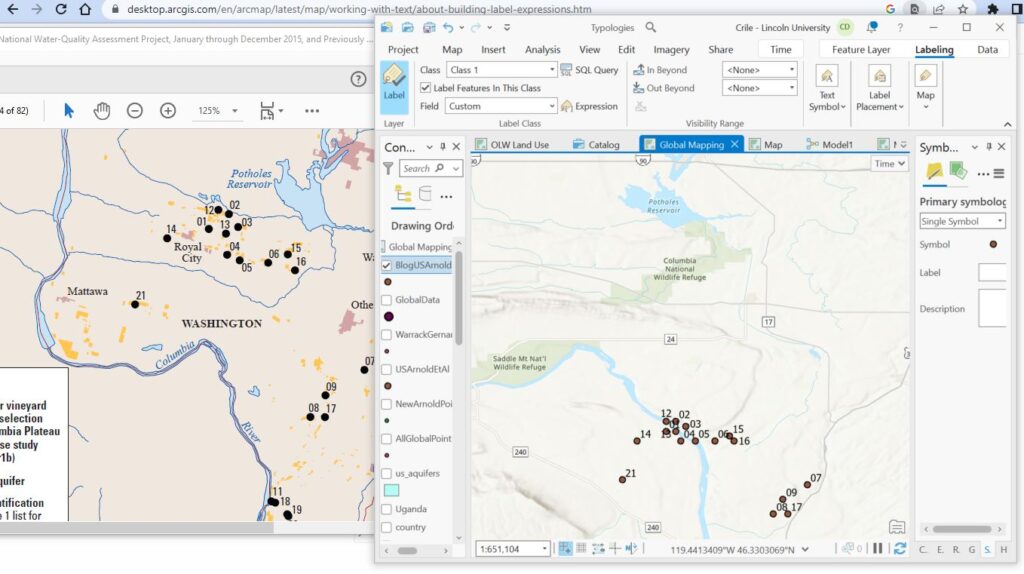Select the PDF viewer hand pan tool
Screen dimensions: 1024x574
pos(102,111)
